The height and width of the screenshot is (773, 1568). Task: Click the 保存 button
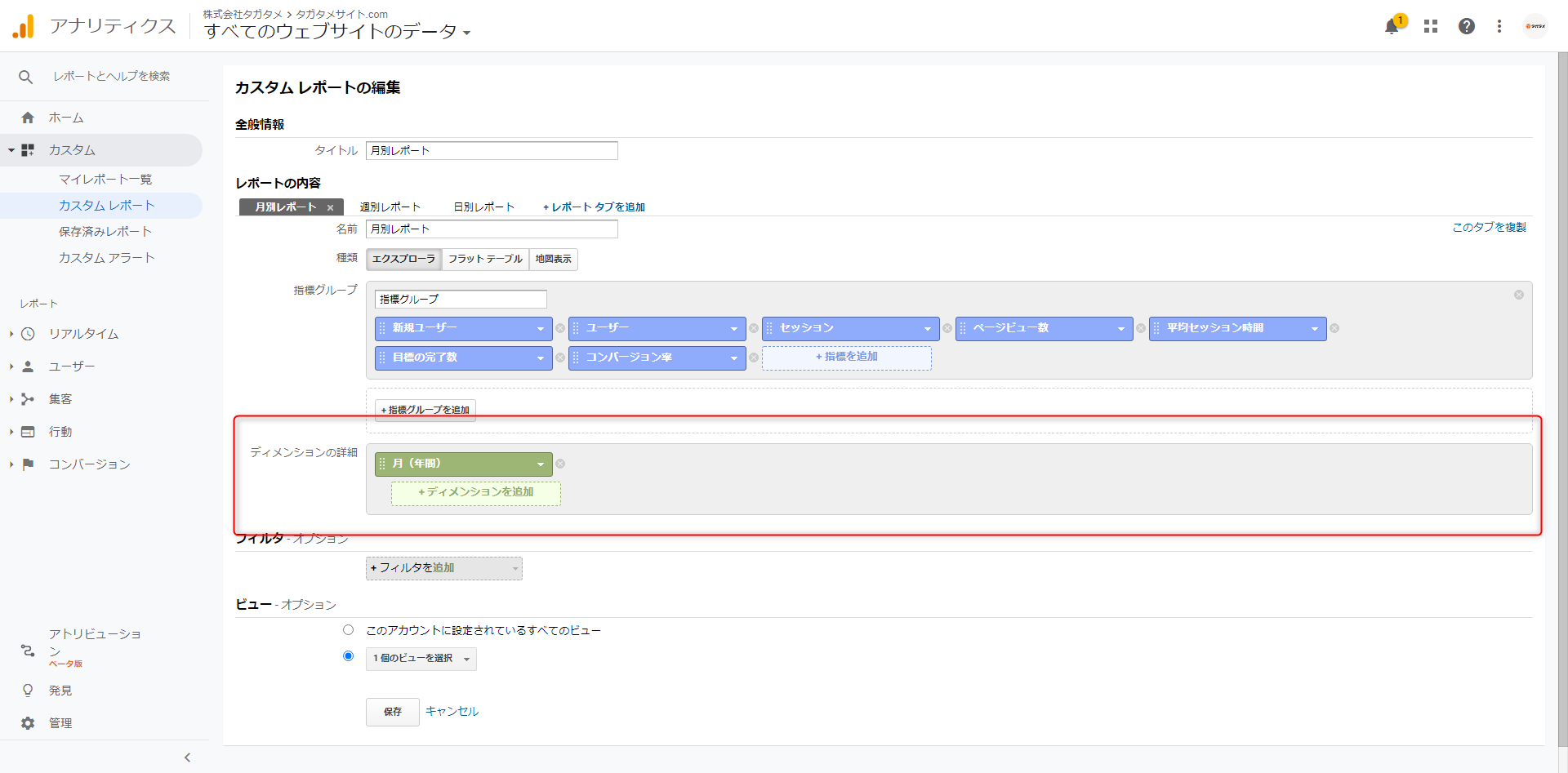pyautogui.click(x=393, y=712)
